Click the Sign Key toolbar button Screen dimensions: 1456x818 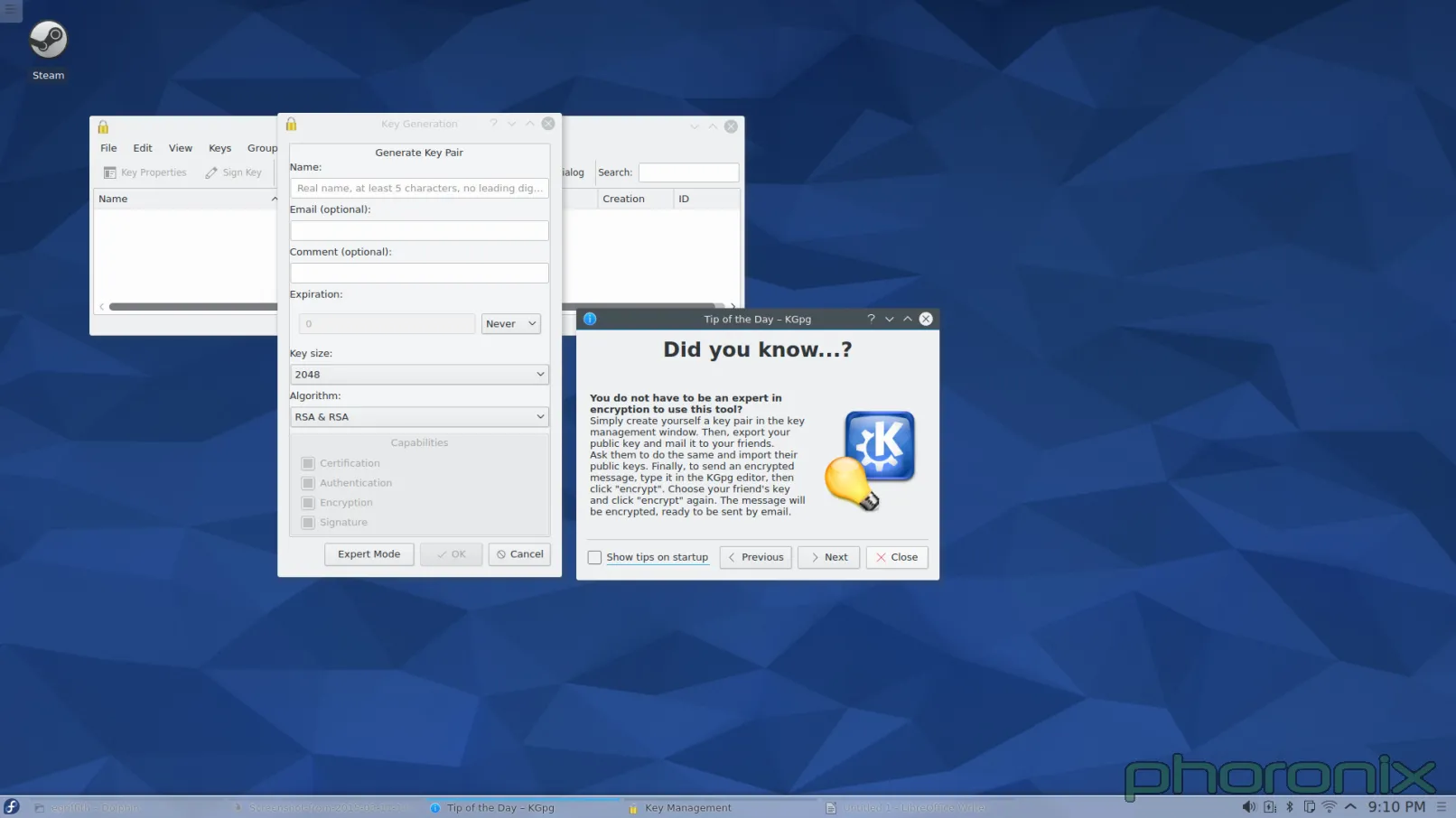tap(234, 172)
